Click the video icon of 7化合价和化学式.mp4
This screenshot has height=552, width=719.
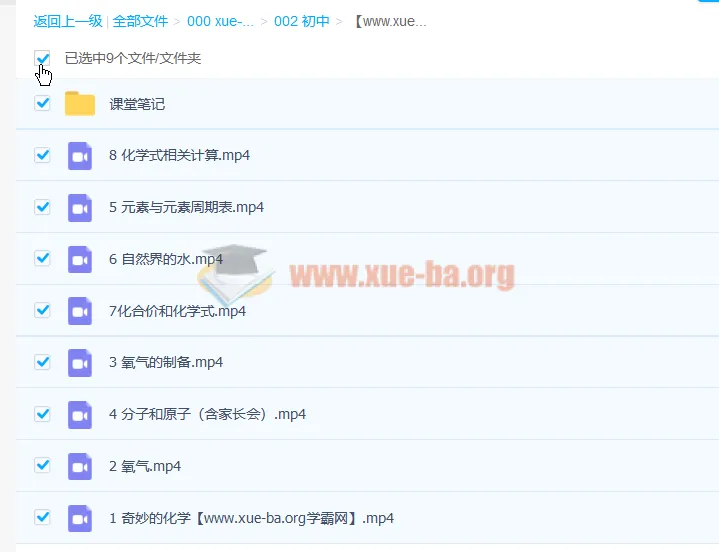click(x=80, y=311)
